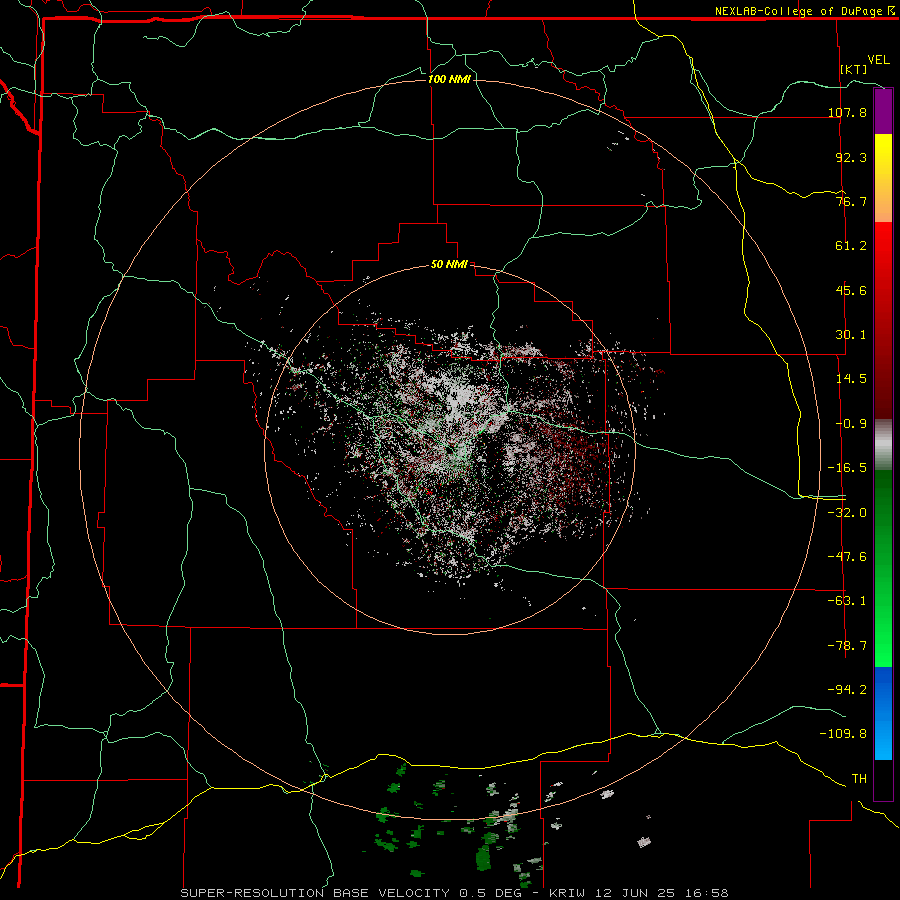The height and width of the screenshot is (900, 900).
Task: Pick the blue band of the color scale
Action: [883, 713]
